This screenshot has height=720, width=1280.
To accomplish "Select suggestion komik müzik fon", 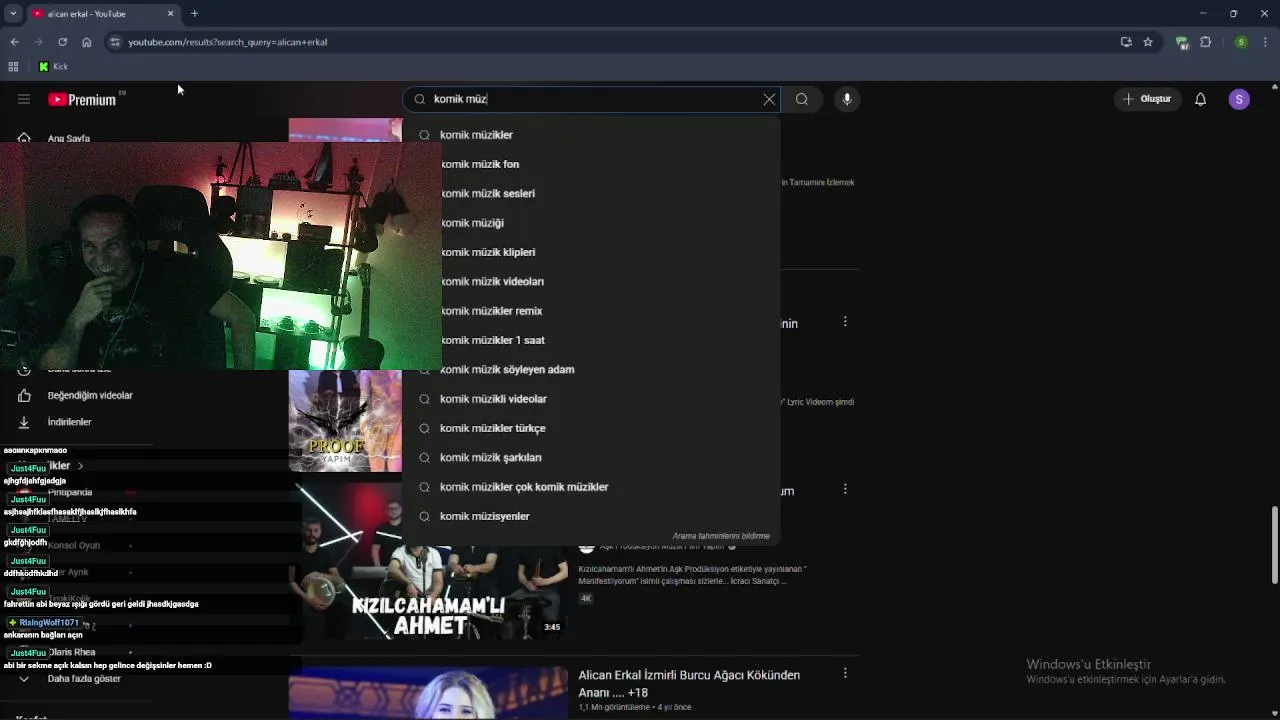I will (x=591, y=164).
